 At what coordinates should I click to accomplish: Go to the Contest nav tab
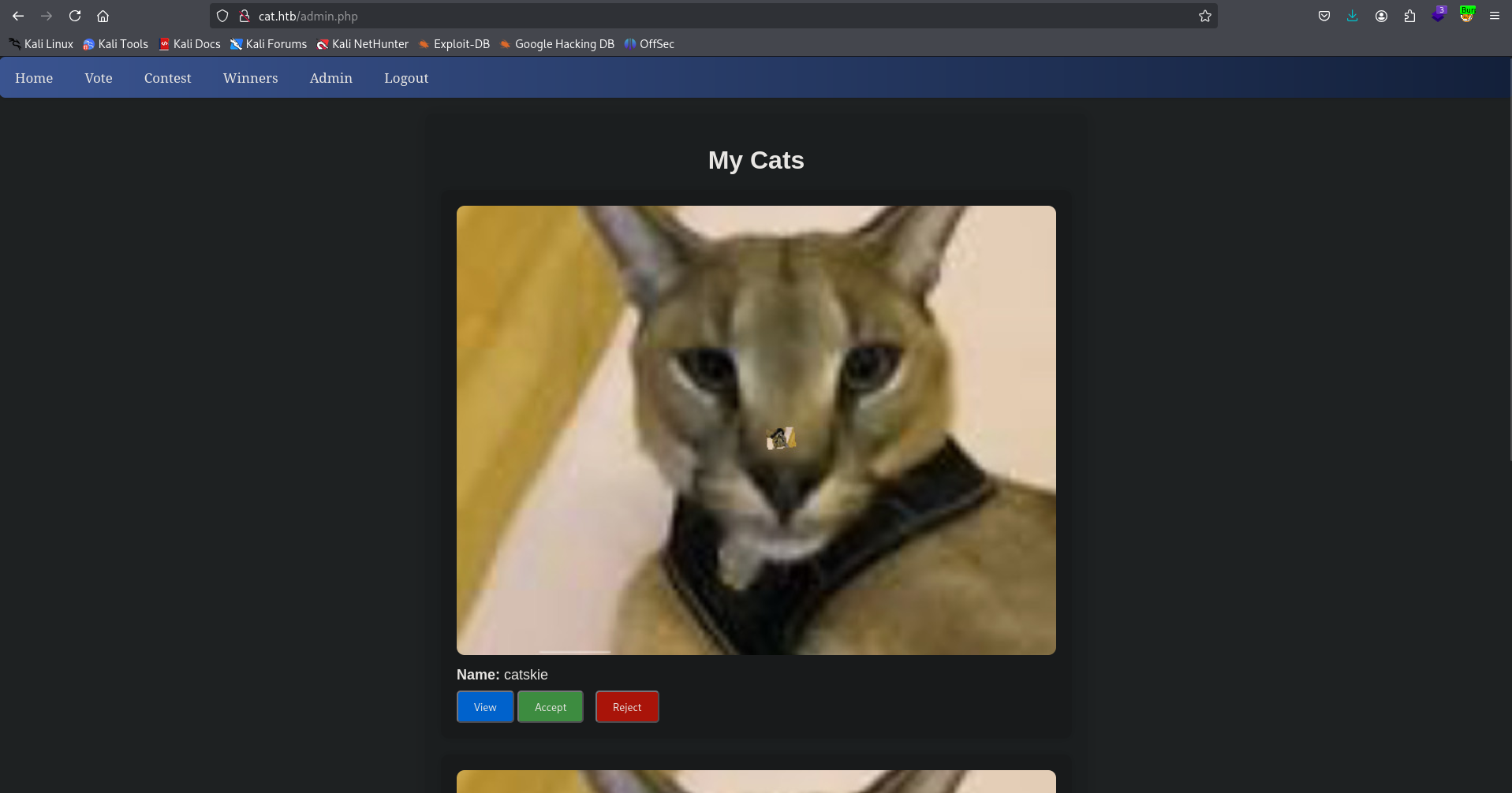[x=167, y=78]
